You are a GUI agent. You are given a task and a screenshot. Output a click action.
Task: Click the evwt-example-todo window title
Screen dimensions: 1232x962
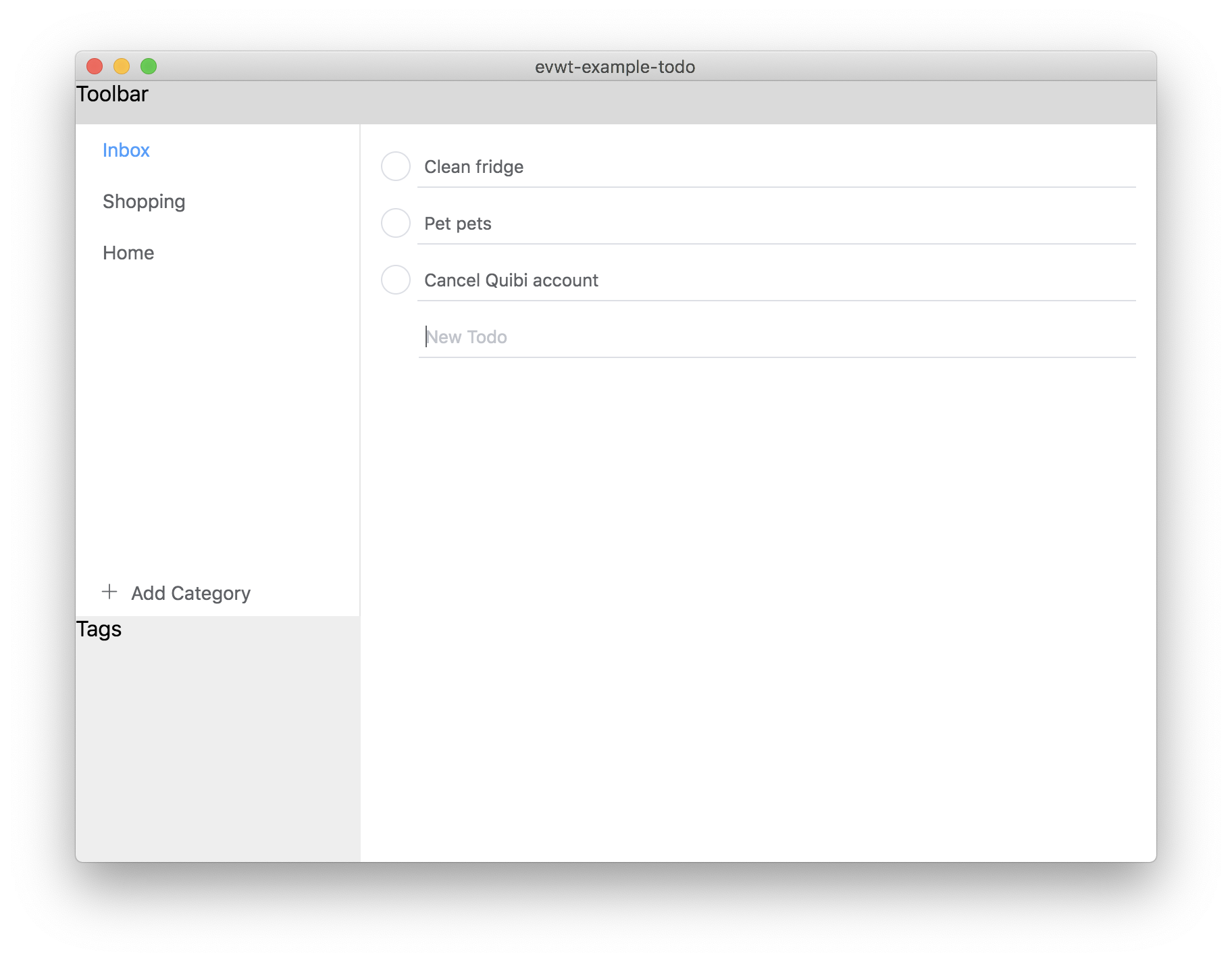[x=615, y=67]
